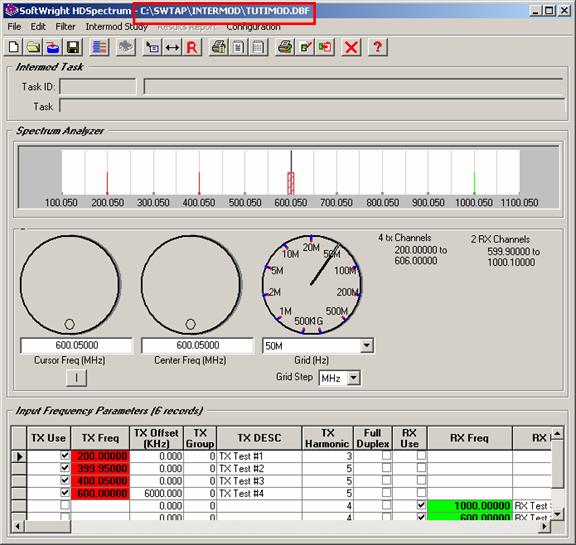Expand the Grid Step MHz dropdown
The image size is (576, 545).
pos(353,378)
